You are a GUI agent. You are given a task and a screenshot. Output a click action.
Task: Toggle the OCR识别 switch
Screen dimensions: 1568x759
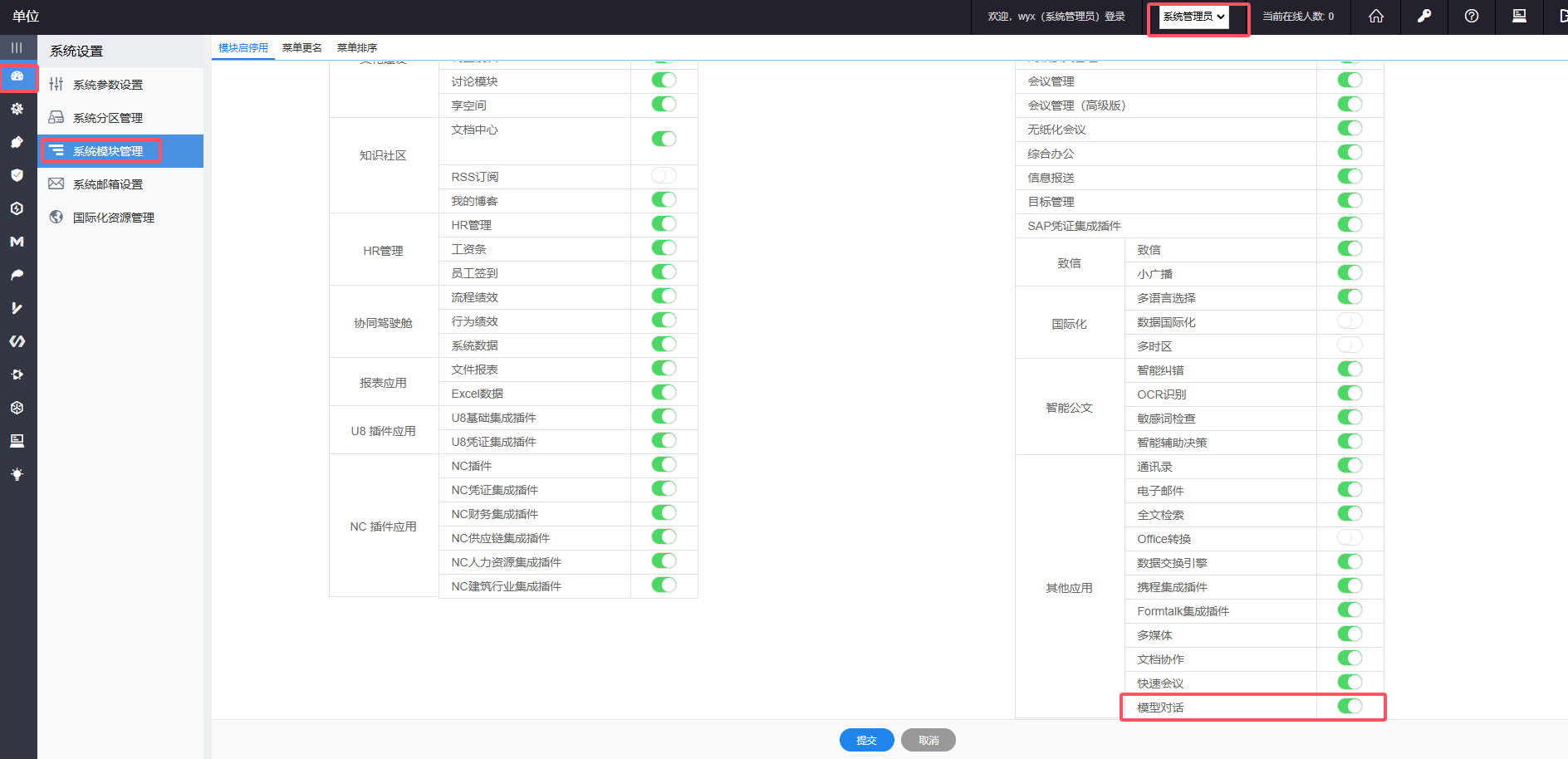1350,393
